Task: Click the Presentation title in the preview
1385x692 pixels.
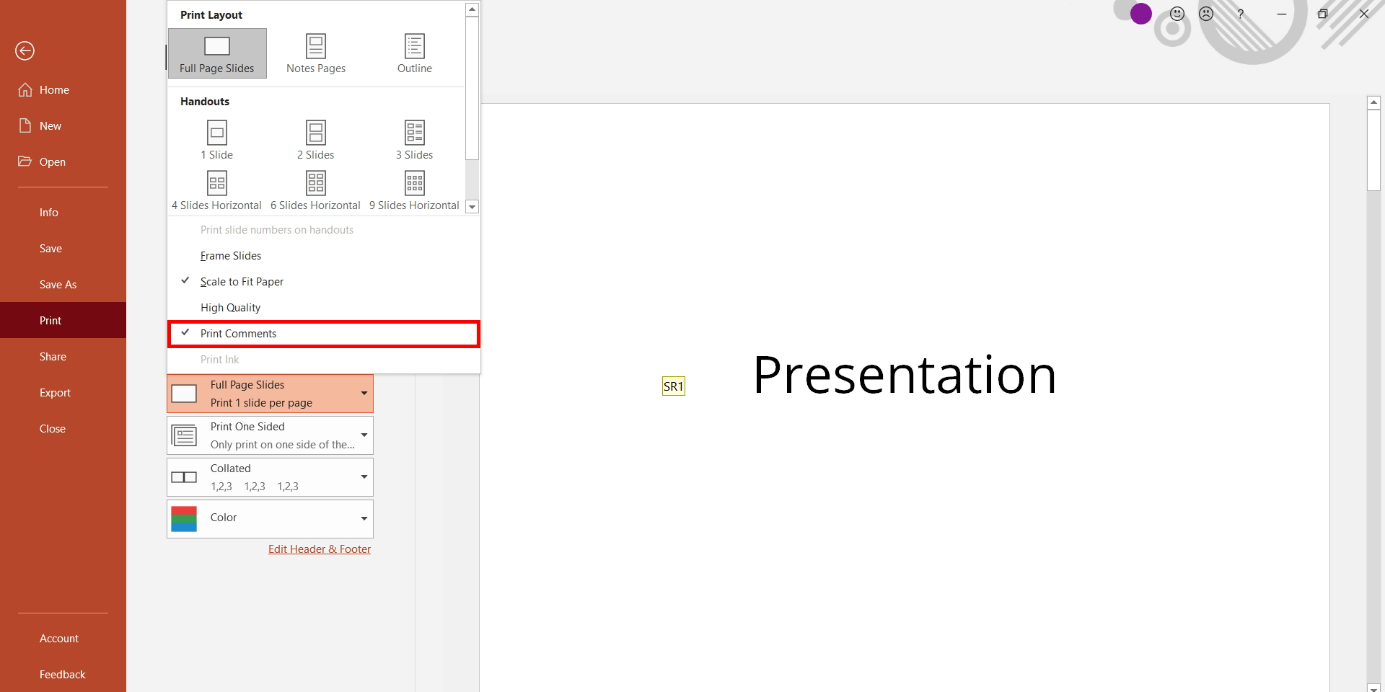Action: click(904, 375)
